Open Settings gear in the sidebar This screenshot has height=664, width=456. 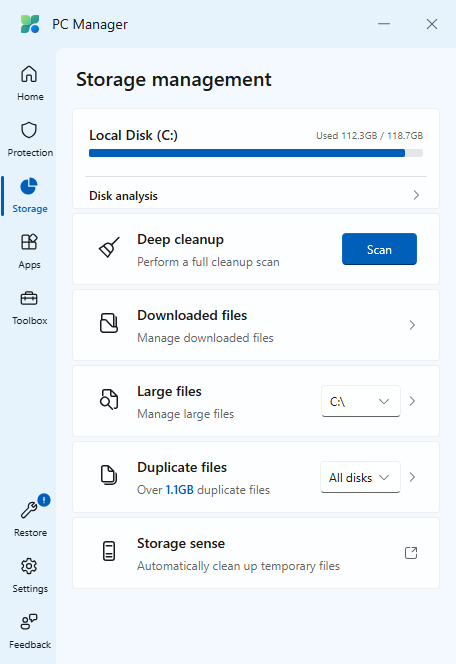tap(30, 575)
